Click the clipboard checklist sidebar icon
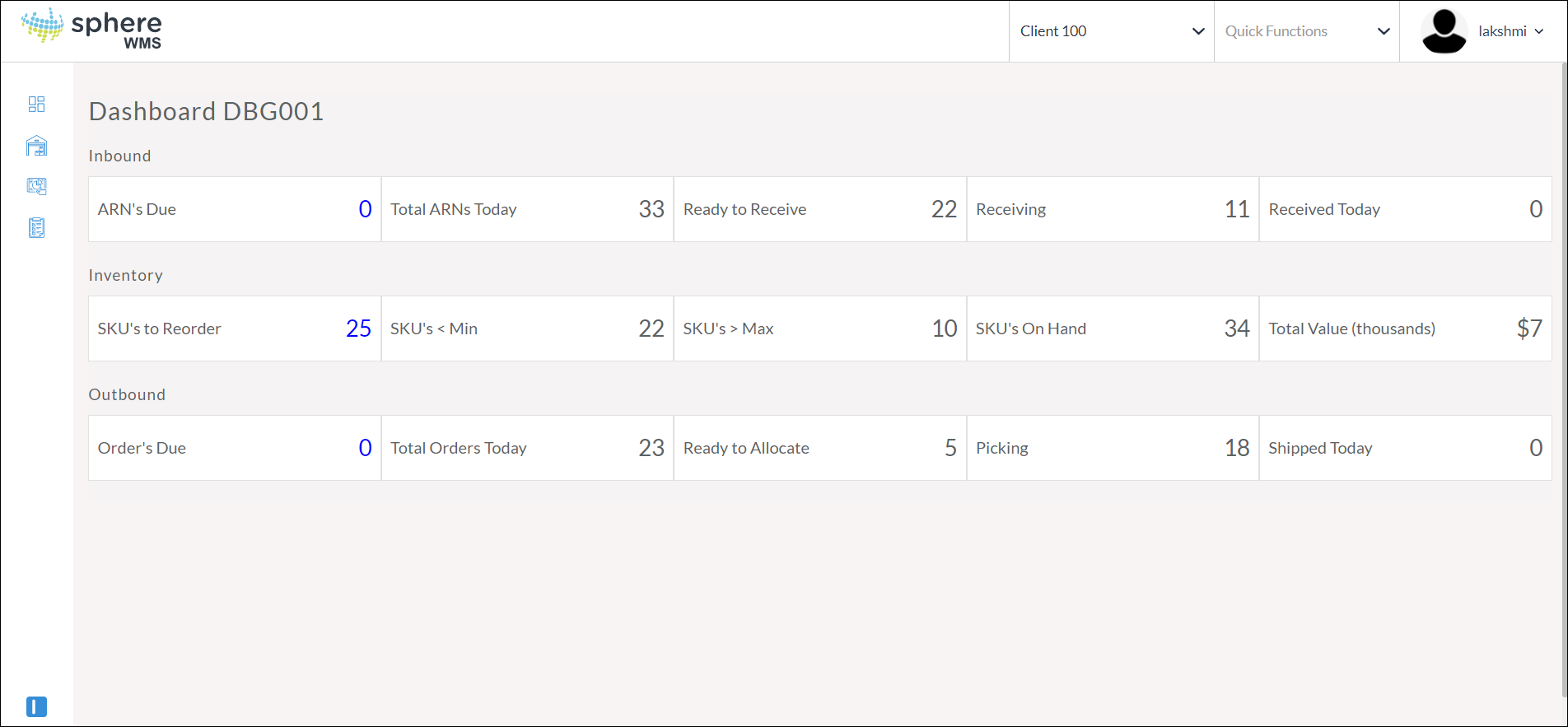 tap(36, 227)
